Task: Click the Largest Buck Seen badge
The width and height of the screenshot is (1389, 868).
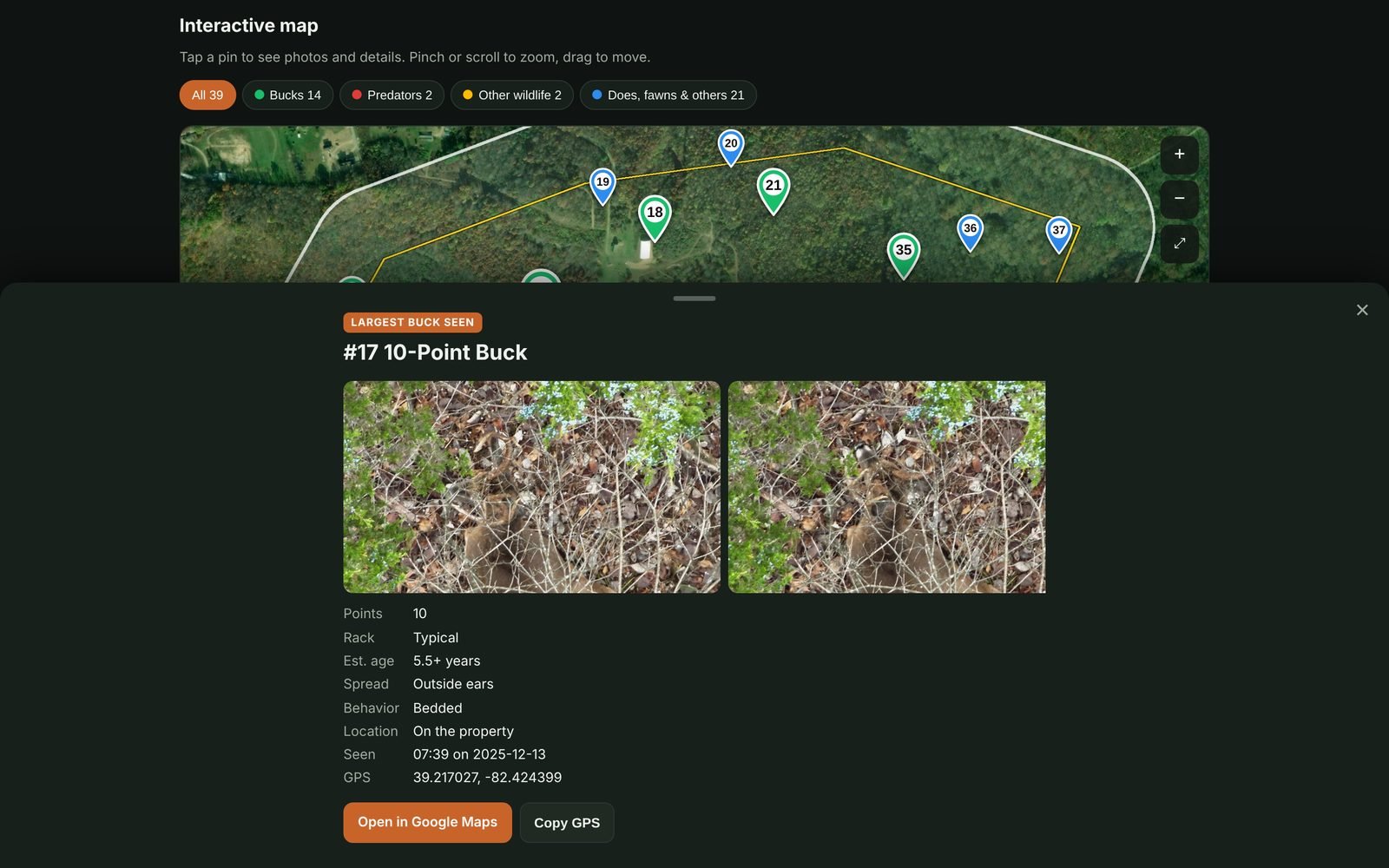Action: 412,322
